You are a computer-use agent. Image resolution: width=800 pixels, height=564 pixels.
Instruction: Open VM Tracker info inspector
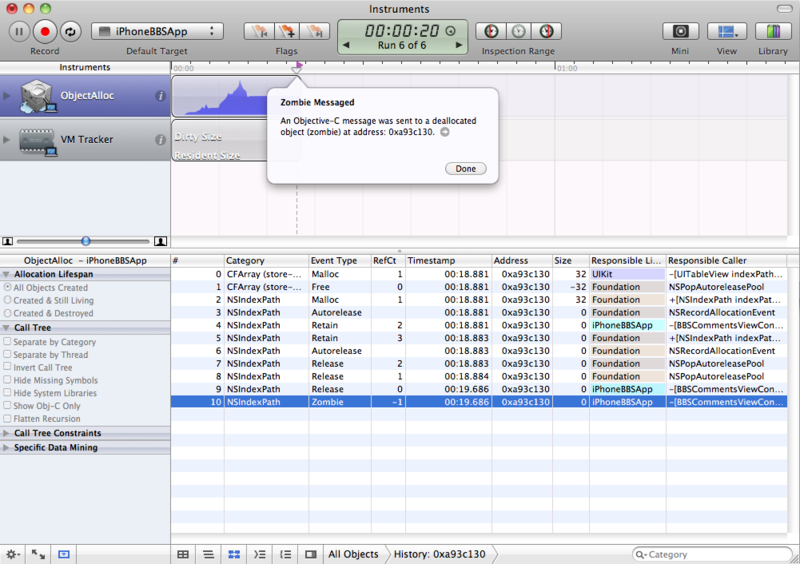pyautogui.click(x=160, y=139)
